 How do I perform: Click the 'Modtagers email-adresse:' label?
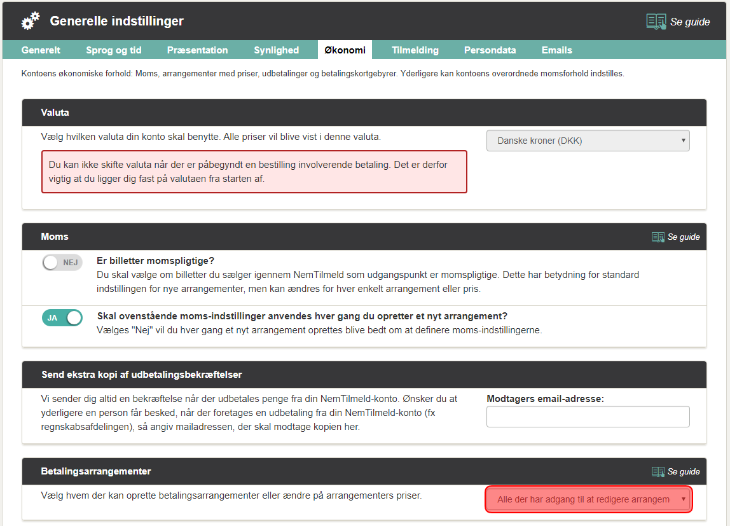tap(545, 399)
